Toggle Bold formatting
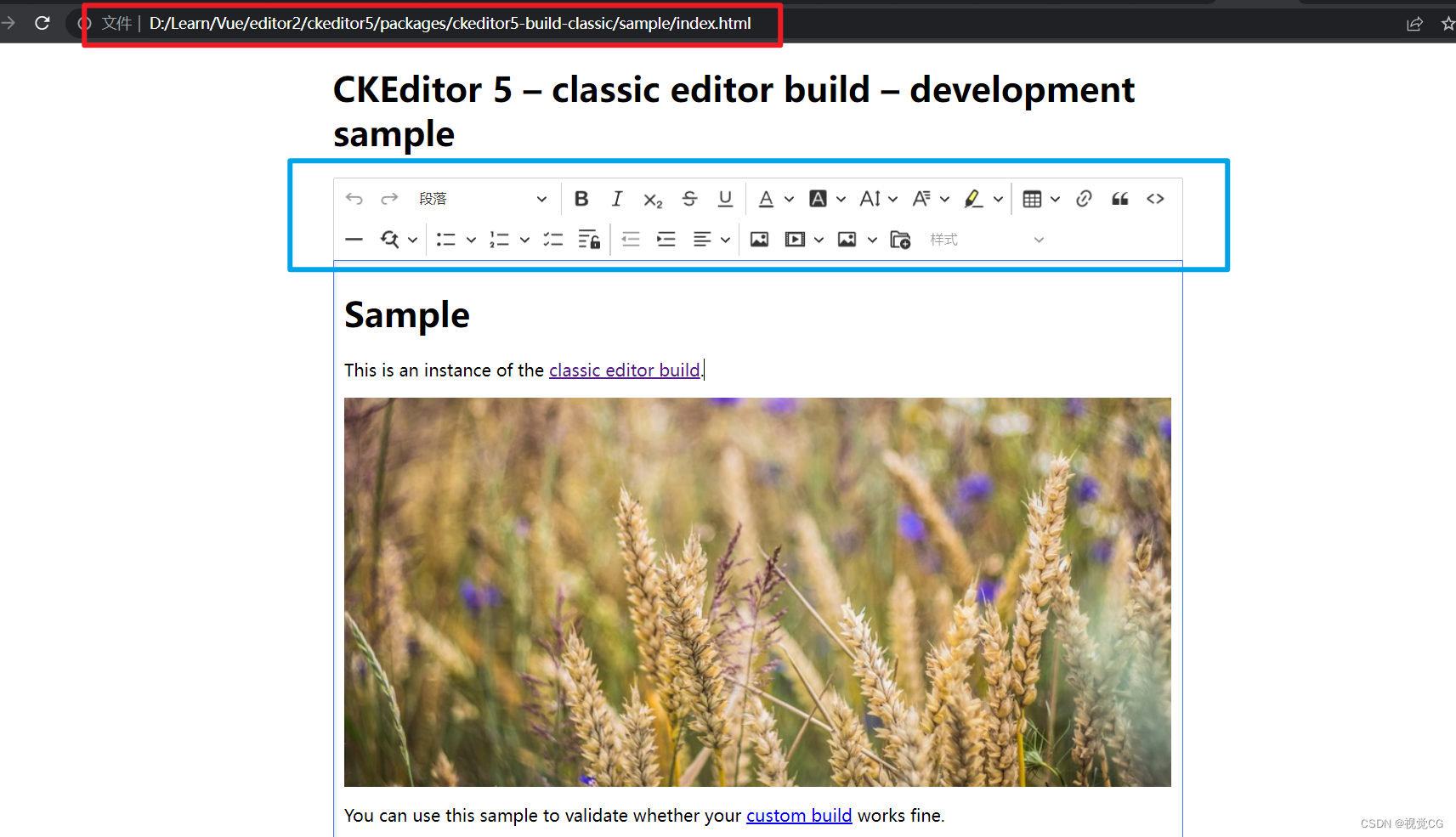The height and width of the screenshot is (837, 1456). point(581,199)
